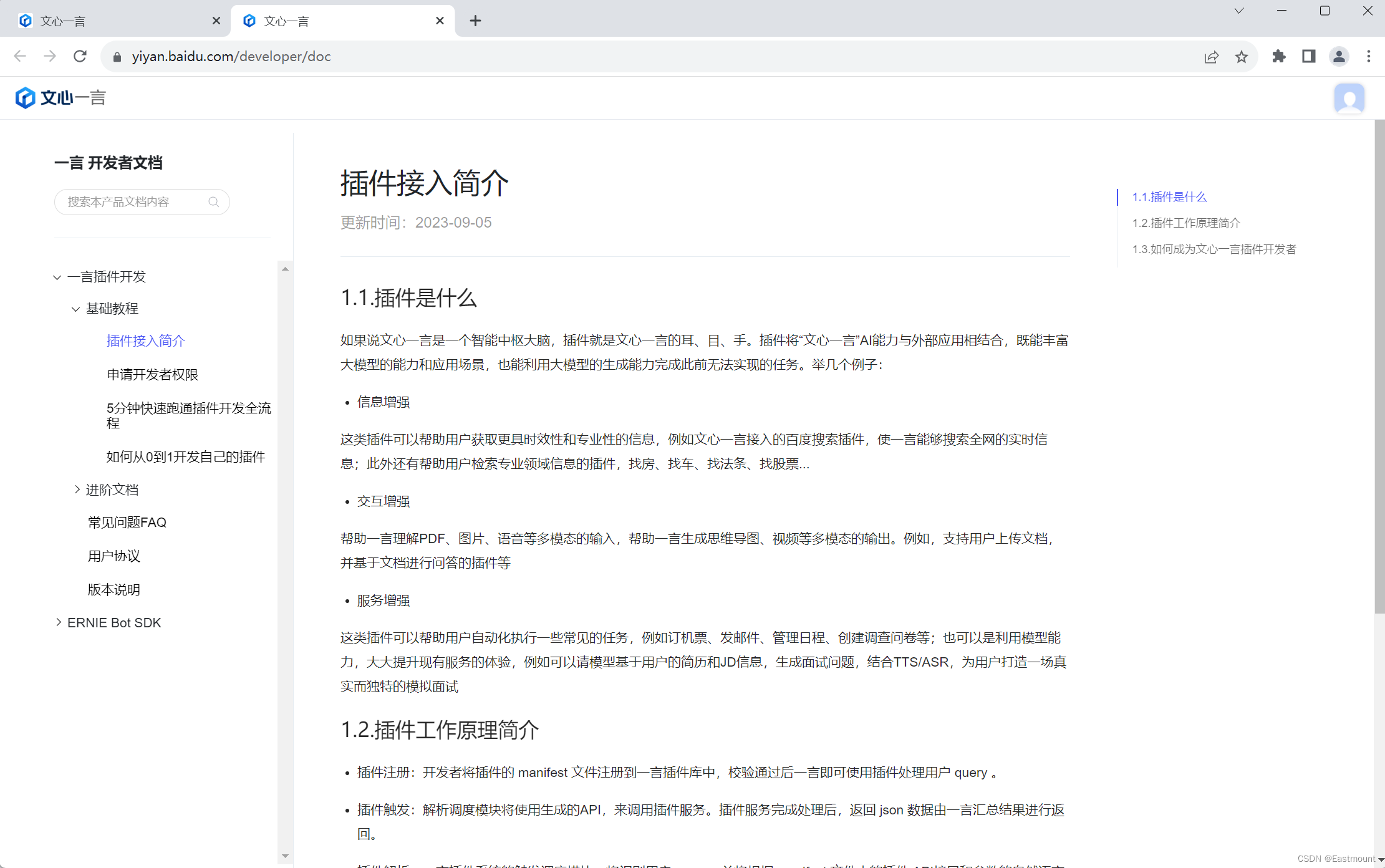Open a new browser tab
Screen dimensions: 1385x868
point(475,21)
